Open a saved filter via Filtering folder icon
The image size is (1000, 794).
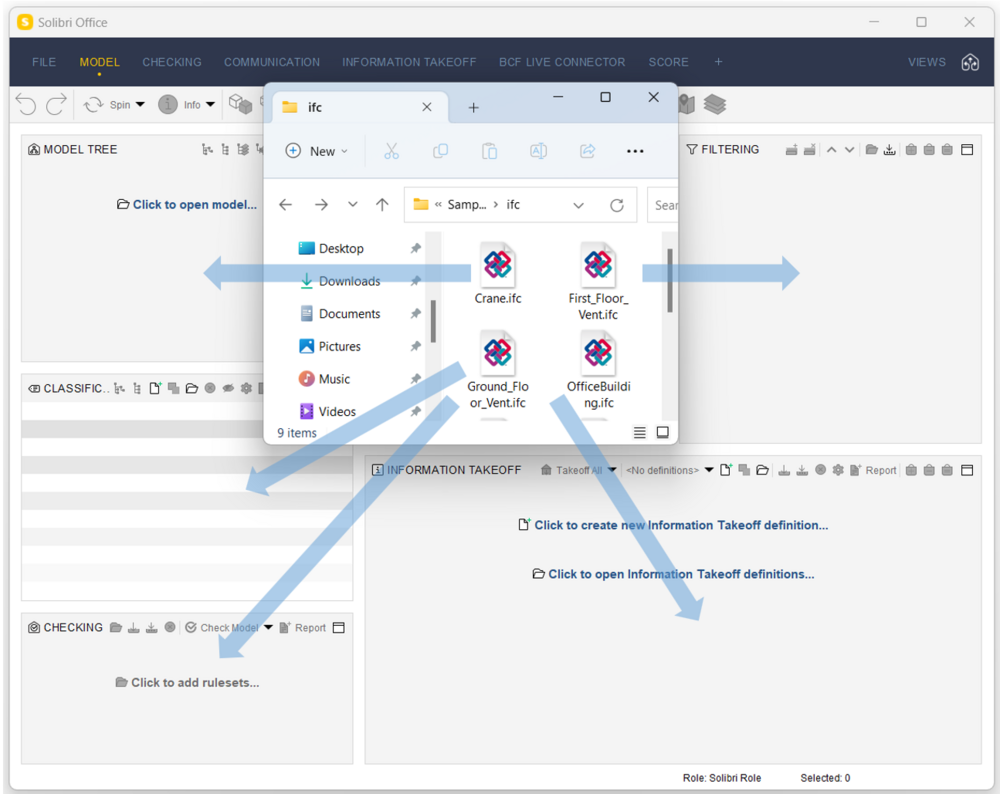pyautogui.click(x=871, y=149)
